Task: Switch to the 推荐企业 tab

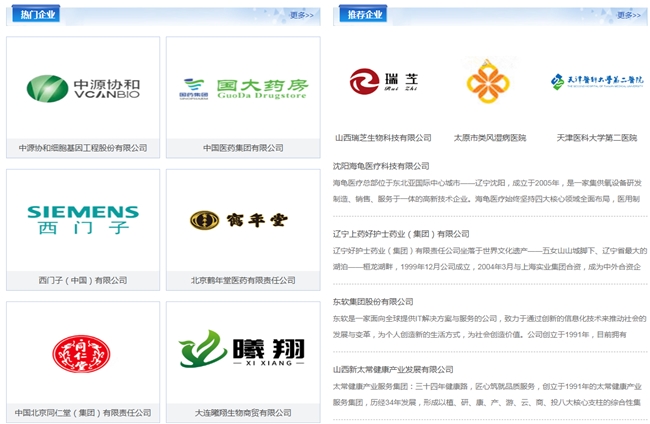Action: coord(365,14)
